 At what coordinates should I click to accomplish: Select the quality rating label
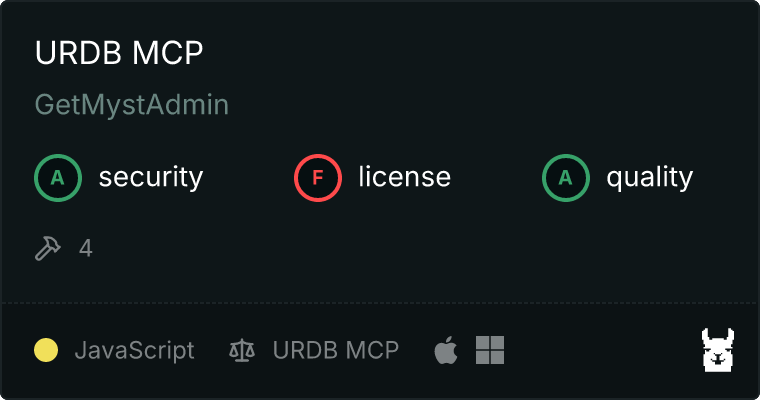pyautogui.click(x=649, y=178)
